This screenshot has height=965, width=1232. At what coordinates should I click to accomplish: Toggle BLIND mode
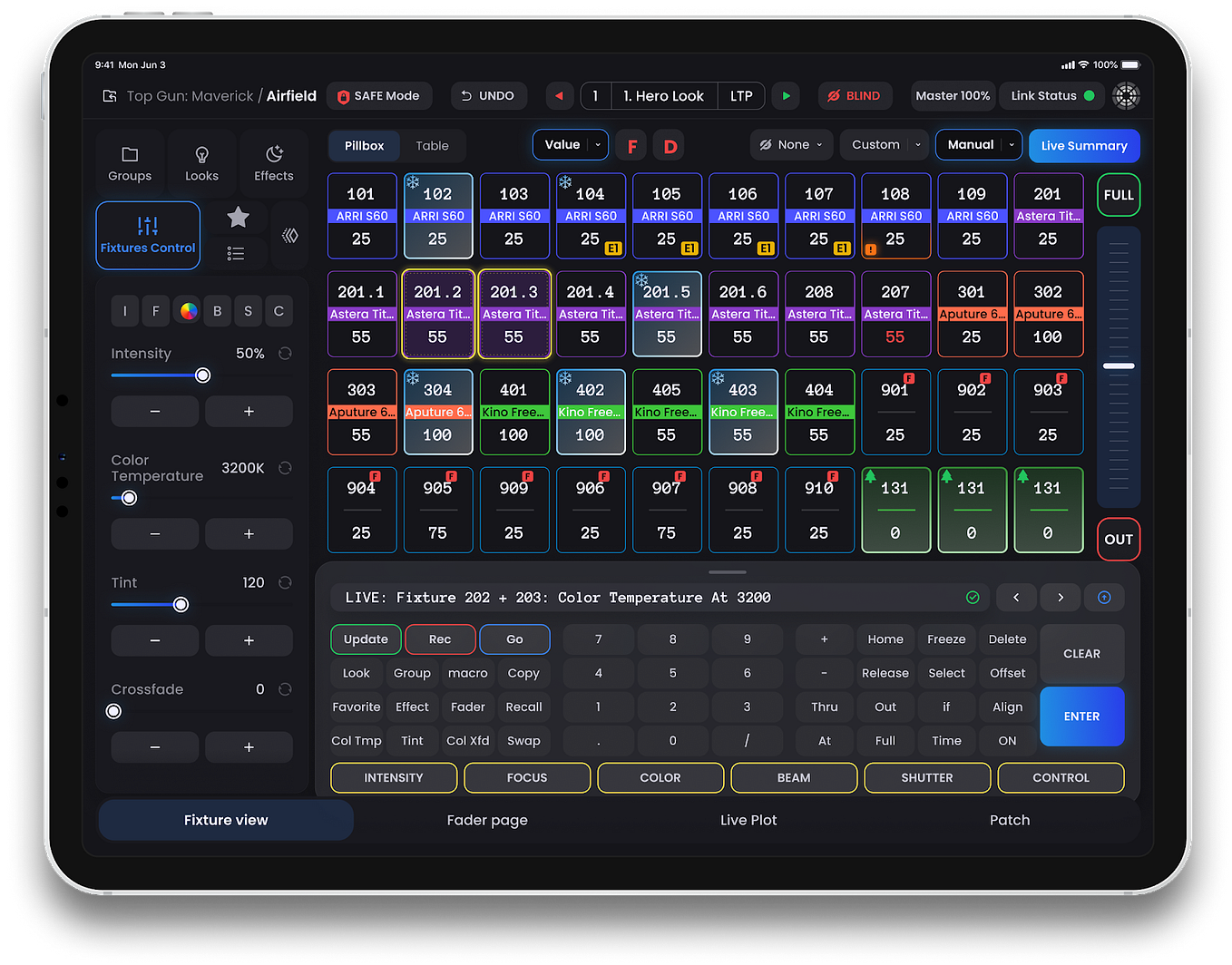pos(855,96)
